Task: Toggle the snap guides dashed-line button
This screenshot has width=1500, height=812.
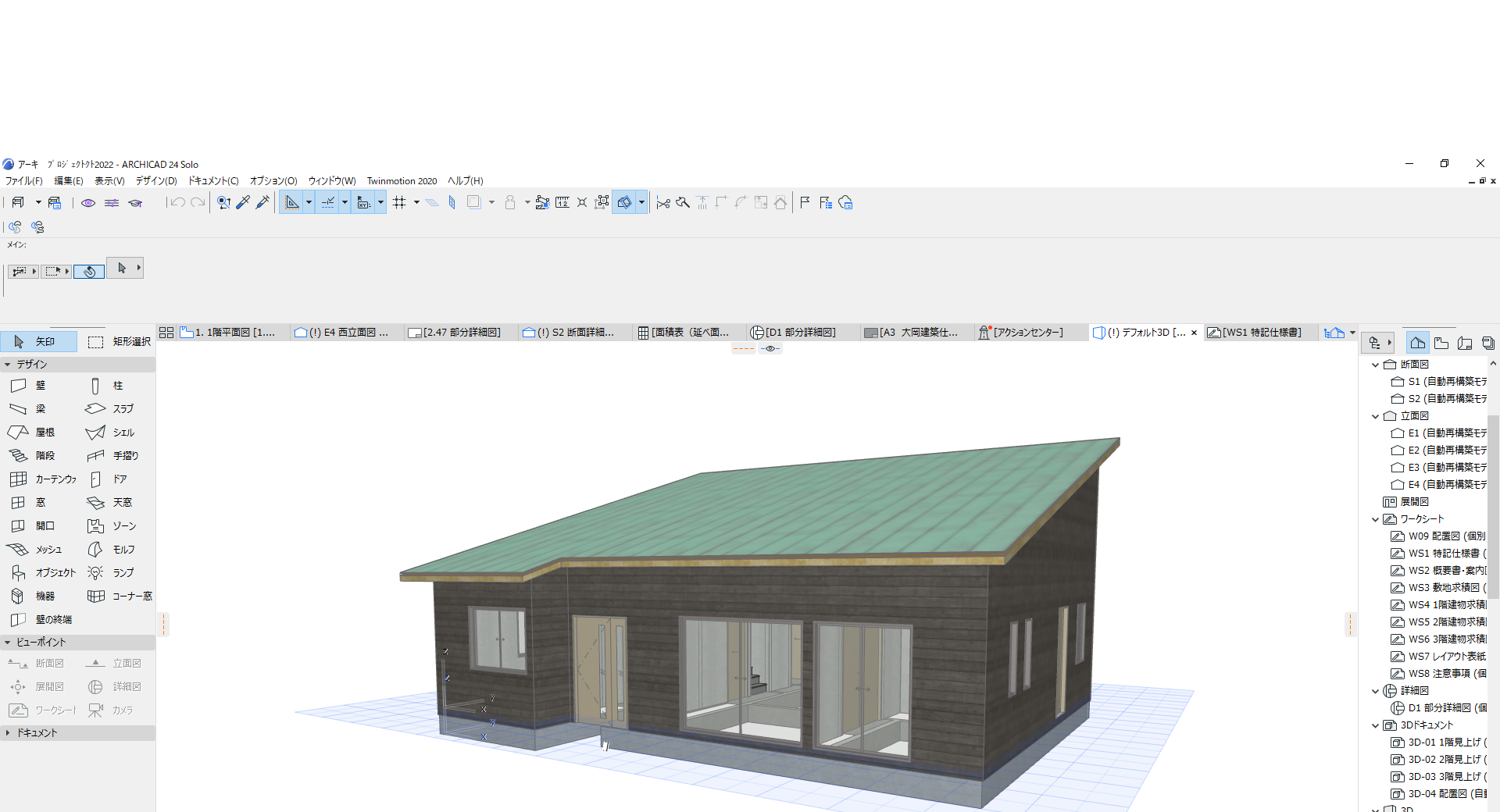Action: (x=328, y=203)
